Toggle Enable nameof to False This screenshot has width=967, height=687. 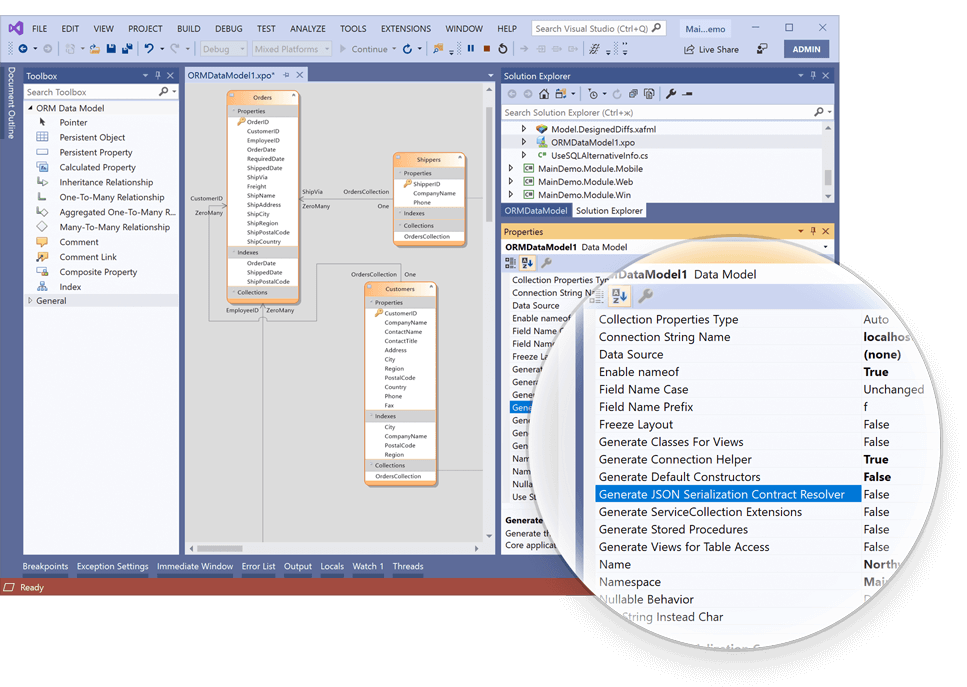875,371
